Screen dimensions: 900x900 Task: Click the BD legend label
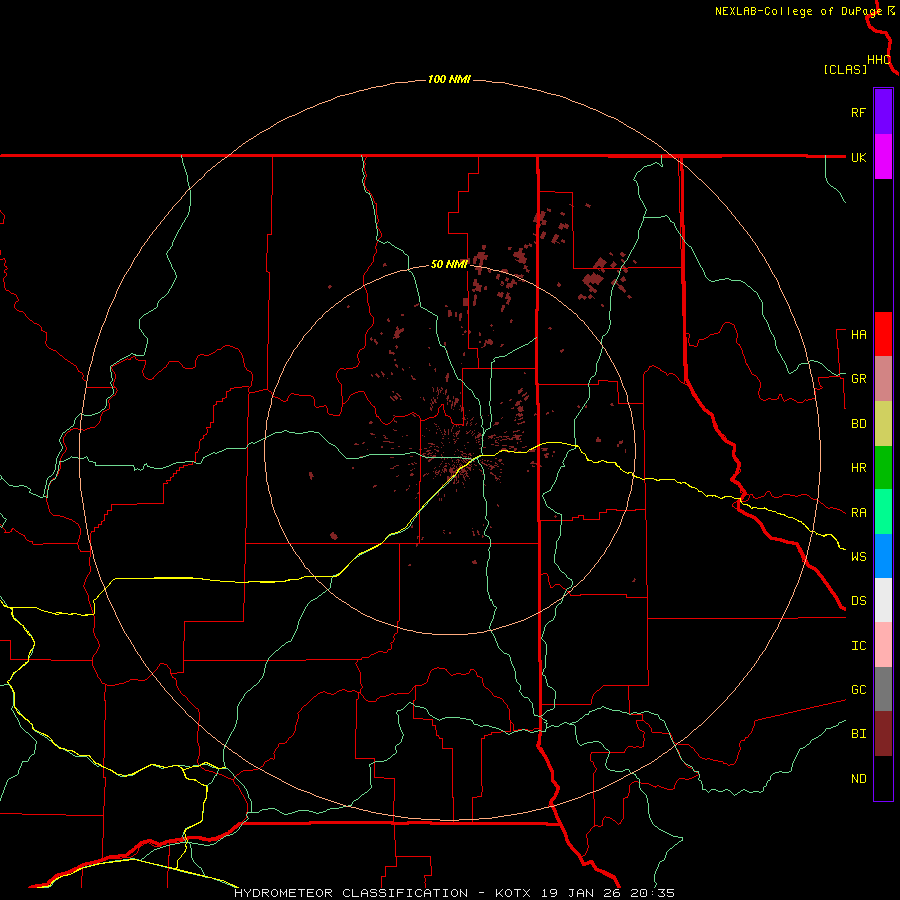coord(858,424)
